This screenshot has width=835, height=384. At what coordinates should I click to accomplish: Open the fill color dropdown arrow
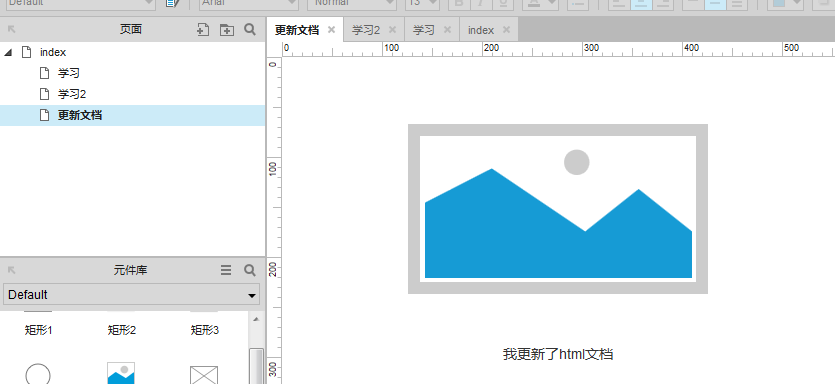coord(796,3)
